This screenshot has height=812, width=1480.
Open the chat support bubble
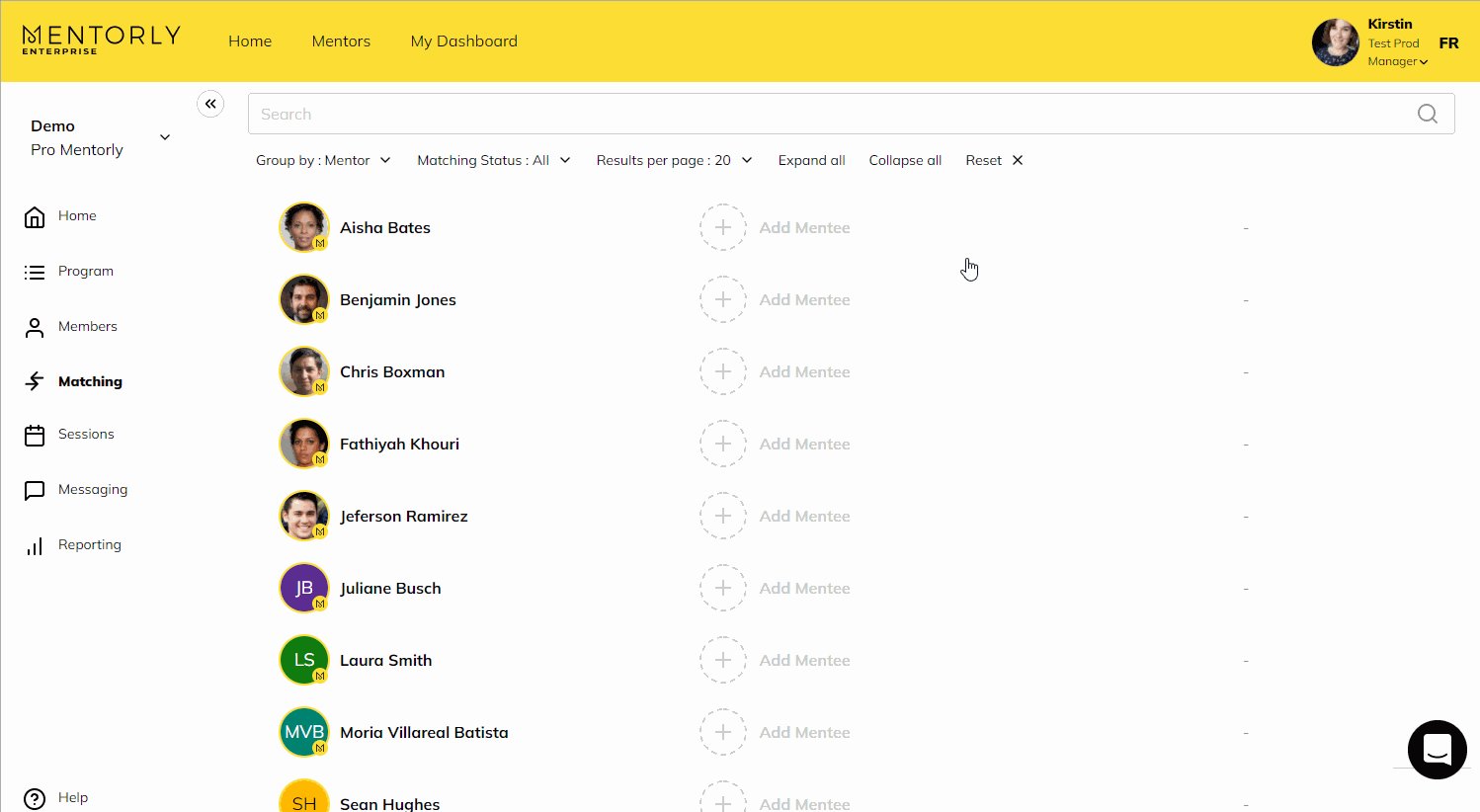click(x=1437, y=749)
